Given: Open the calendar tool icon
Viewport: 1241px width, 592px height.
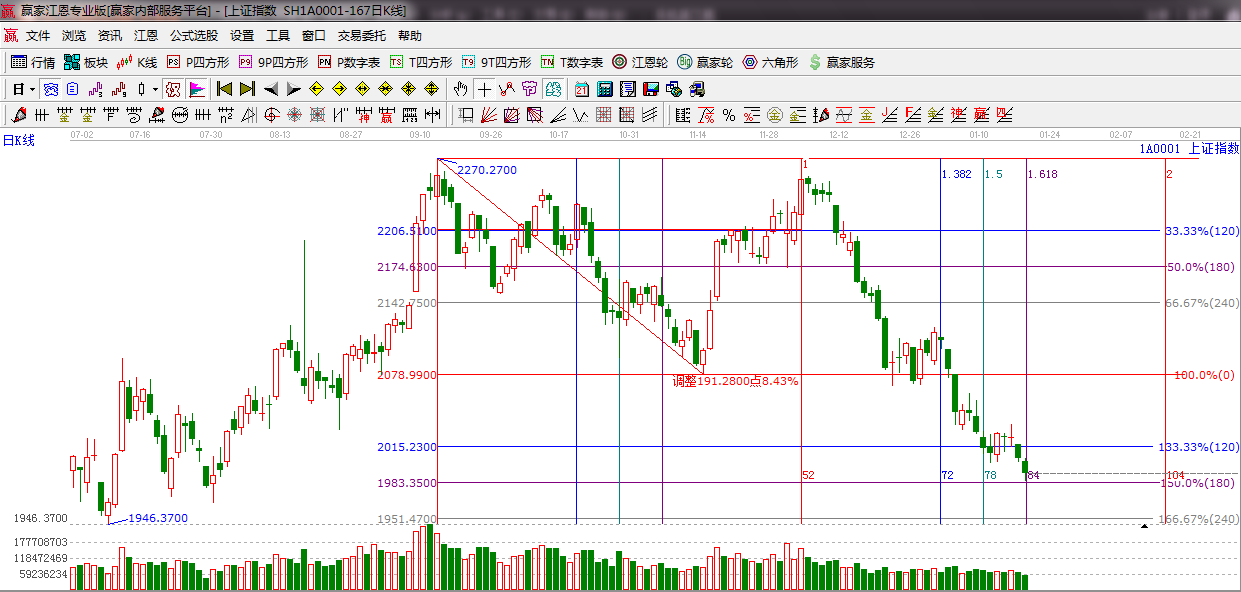Looking at the screenshot, I should coord(581,89).
